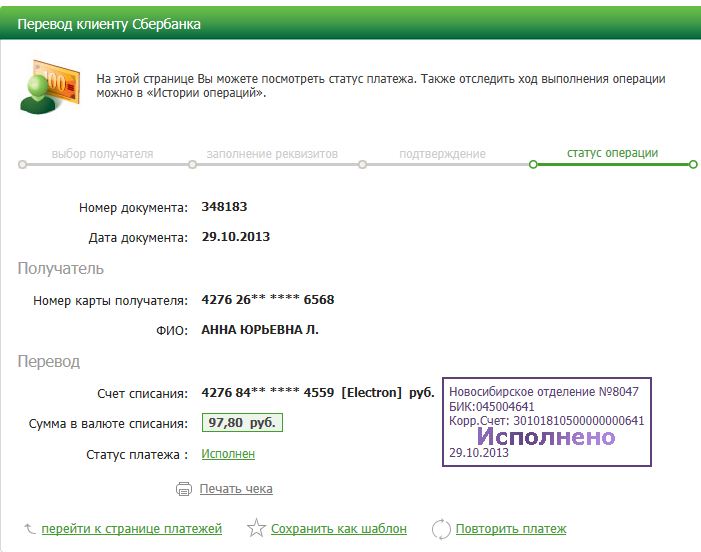Click the Корр.Счет number in the stamp

(x=579, y=421)
